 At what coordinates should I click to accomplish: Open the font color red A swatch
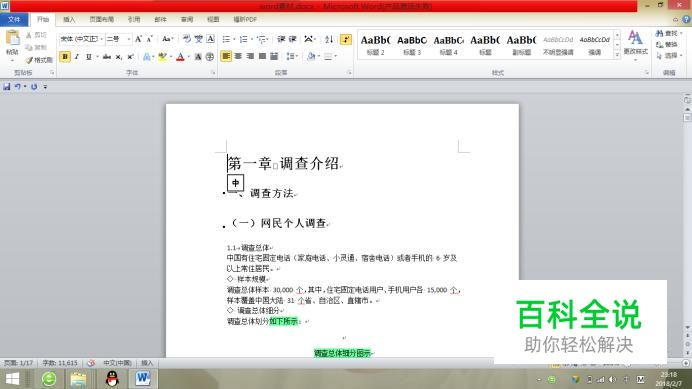click(x=180, y=57)
